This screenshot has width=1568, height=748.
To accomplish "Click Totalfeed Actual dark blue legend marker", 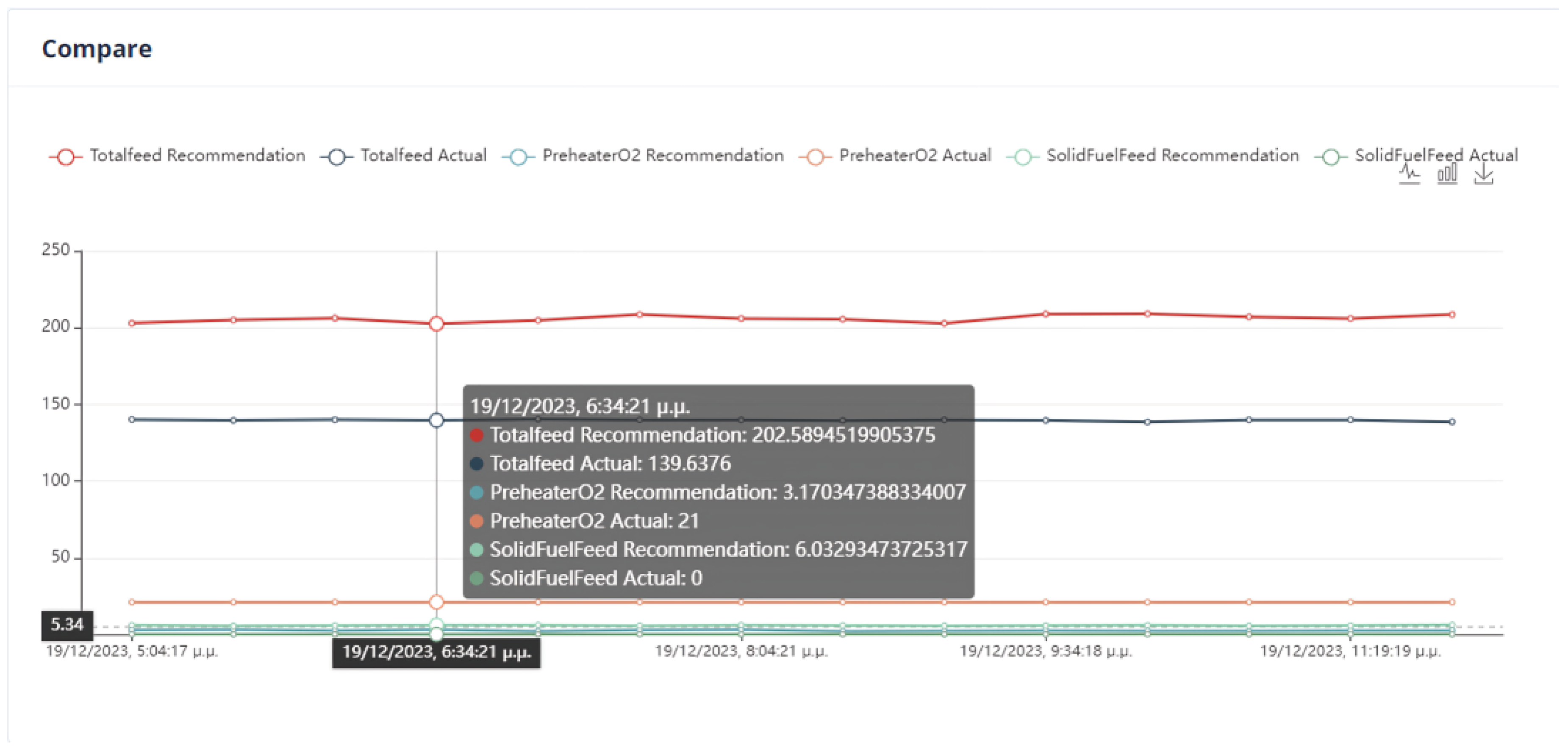I will [x=336, y=156].
